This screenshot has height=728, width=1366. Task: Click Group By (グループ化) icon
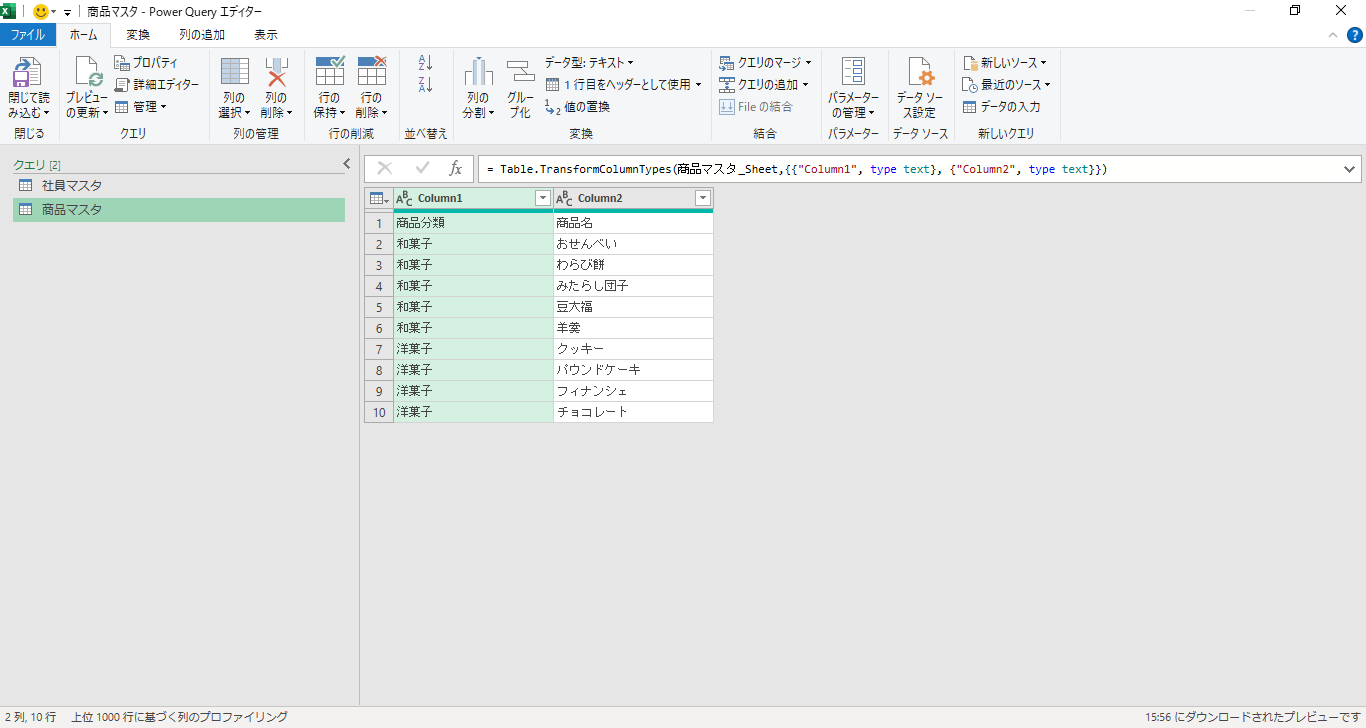click(520, 72)
